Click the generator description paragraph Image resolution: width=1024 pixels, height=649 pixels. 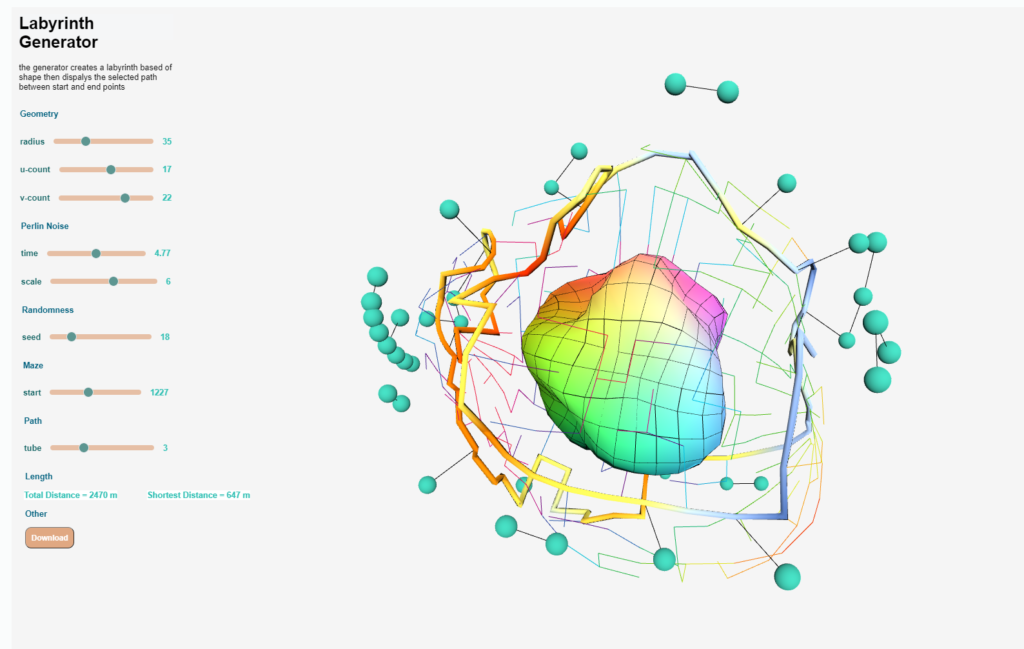coord(95,77)
